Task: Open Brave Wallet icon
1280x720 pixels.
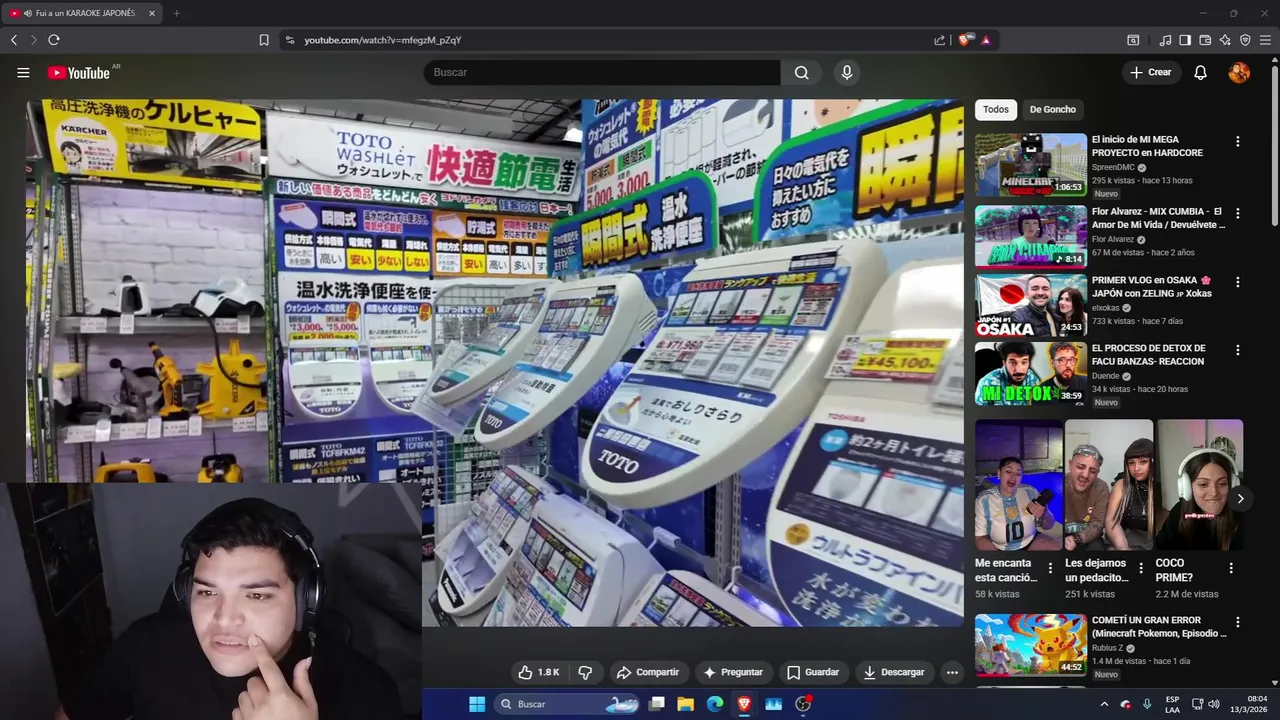Action: click(x=1205, y=40)
